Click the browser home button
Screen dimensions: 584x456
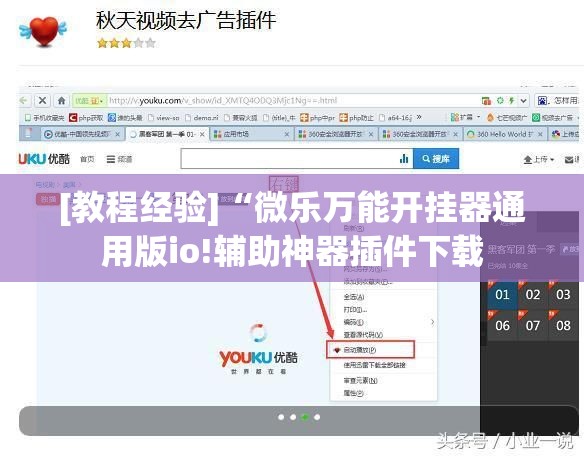pyautogui.click(x=61, y=100)
